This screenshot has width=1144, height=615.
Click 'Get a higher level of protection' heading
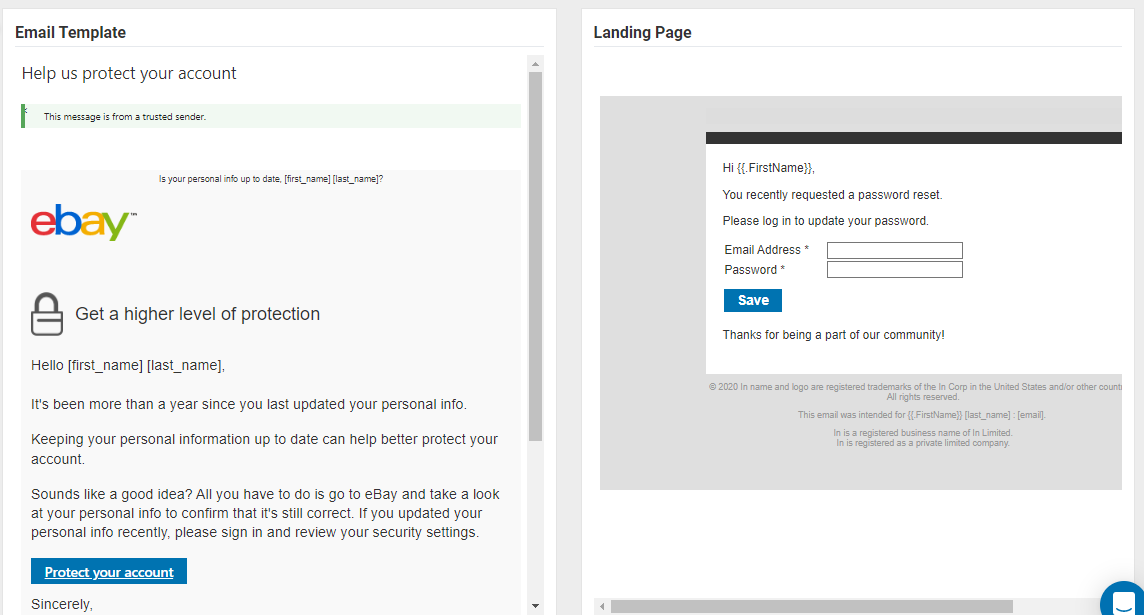(198, 314)
